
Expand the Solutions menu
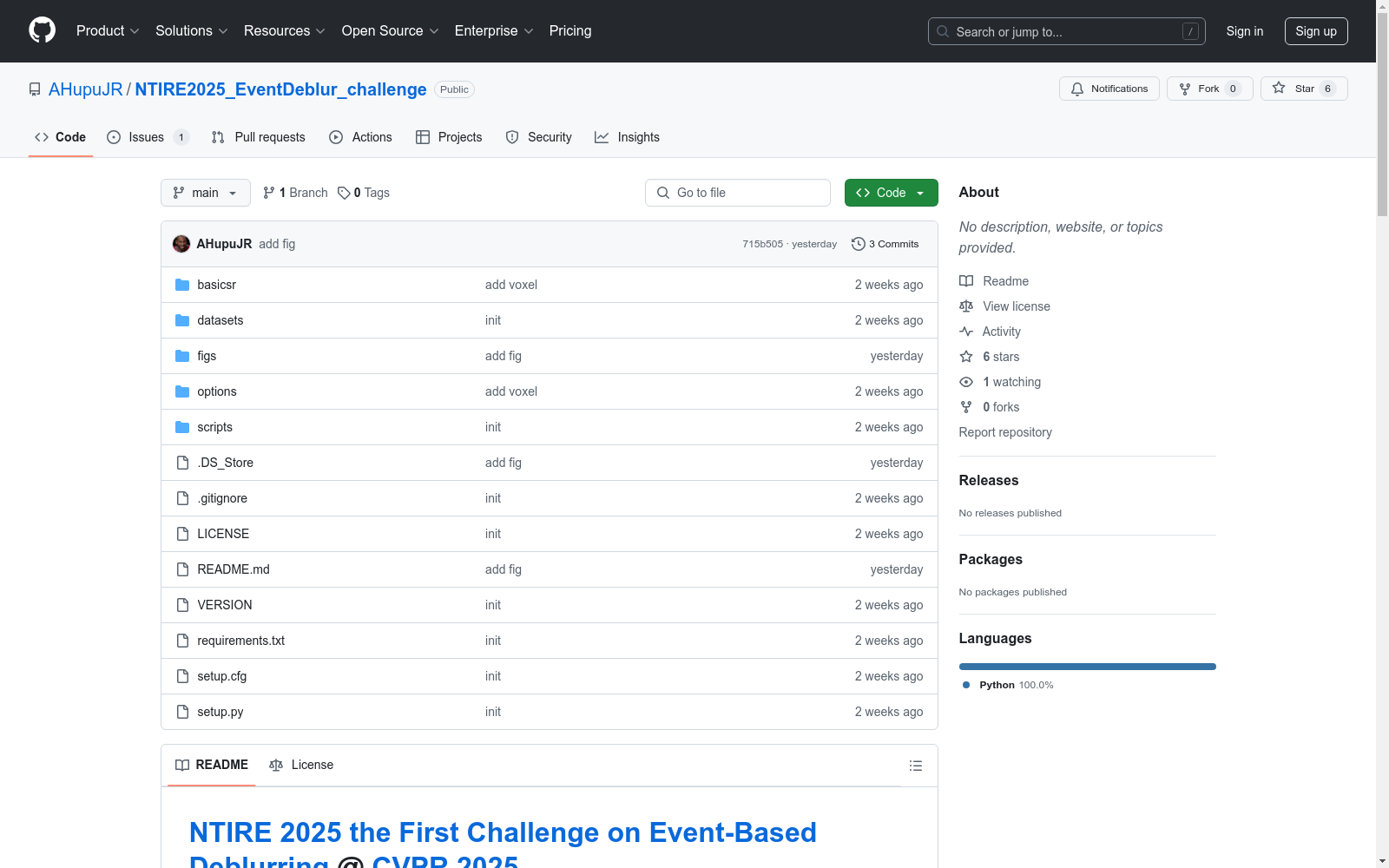coord(192,30)
